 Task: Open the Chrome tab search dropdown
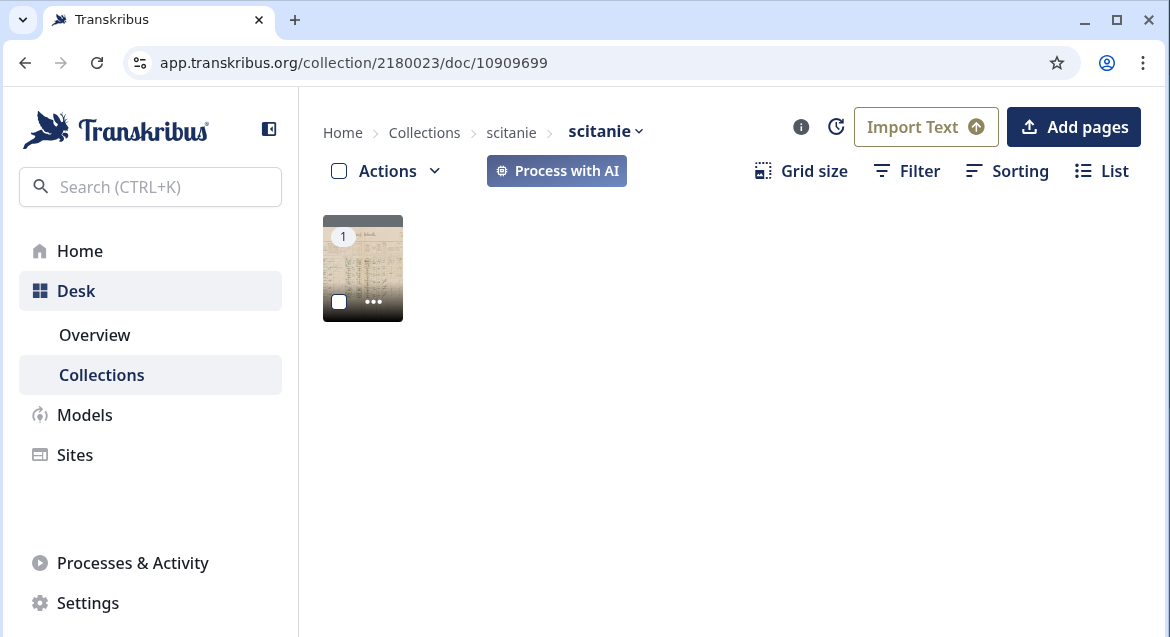pos(23,20)
